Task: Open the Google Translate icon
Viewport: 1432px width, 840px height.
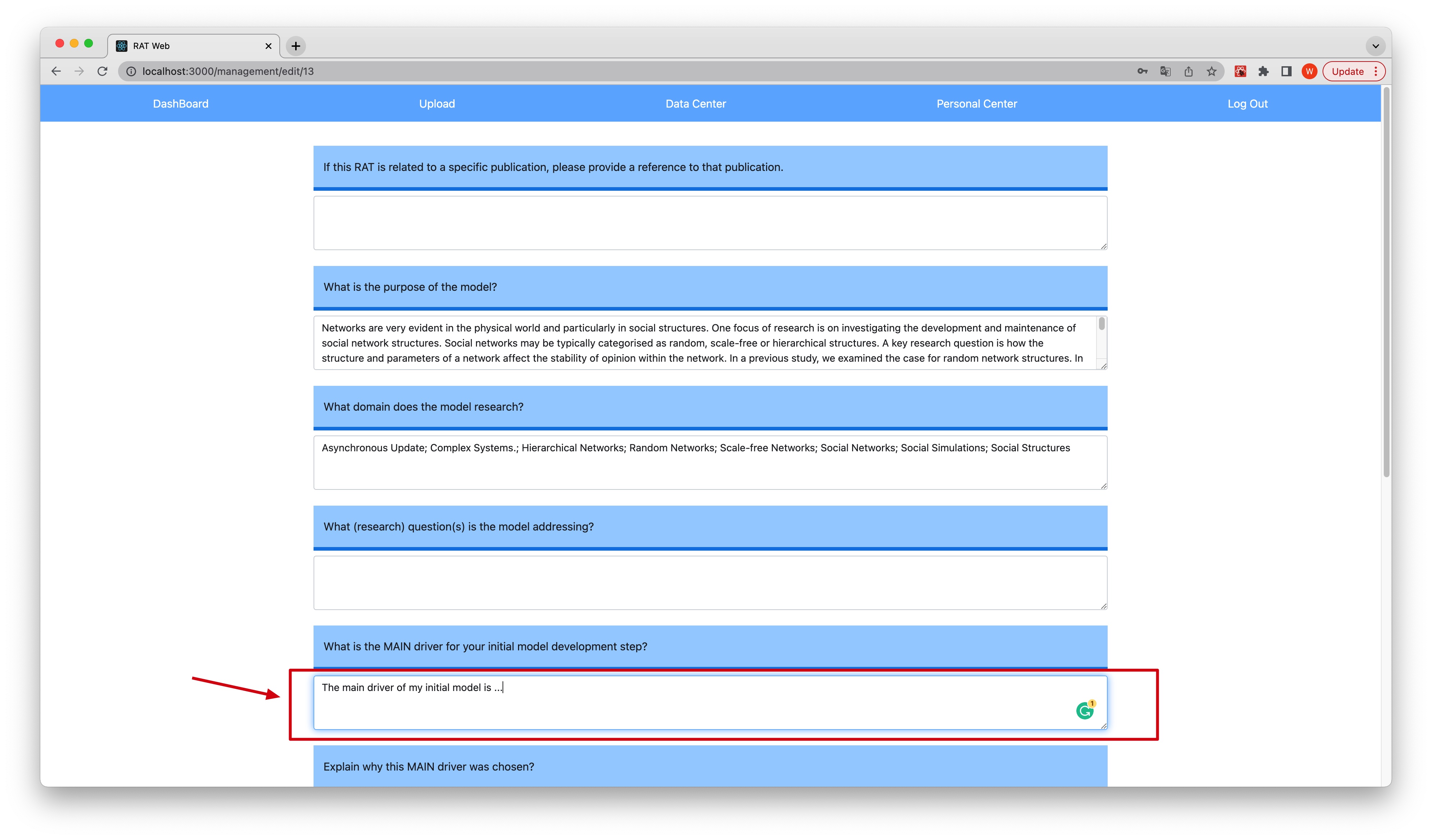Action: pos(1165,71)
